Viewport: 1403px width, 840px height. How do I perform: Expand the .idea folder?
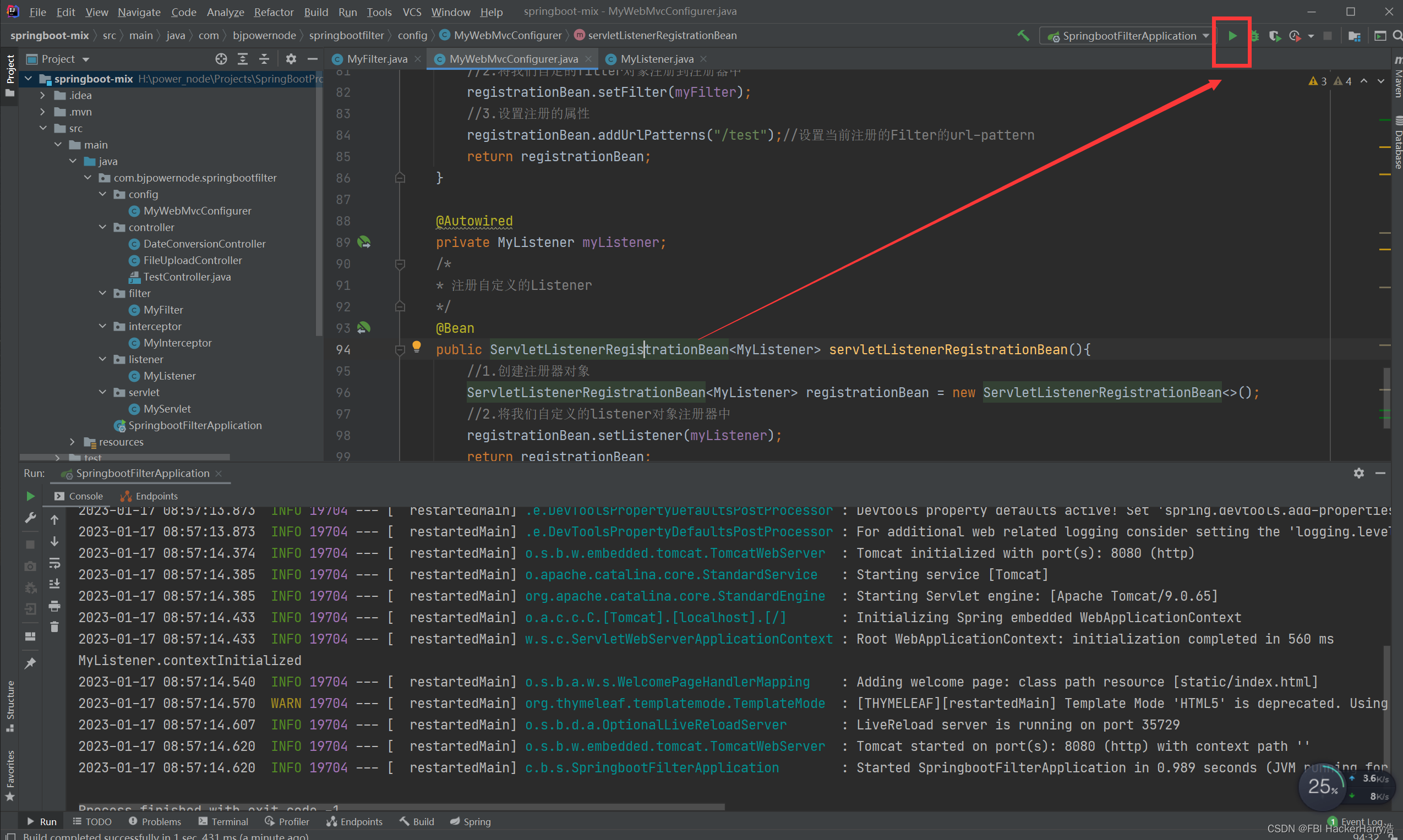pos(42,95)
